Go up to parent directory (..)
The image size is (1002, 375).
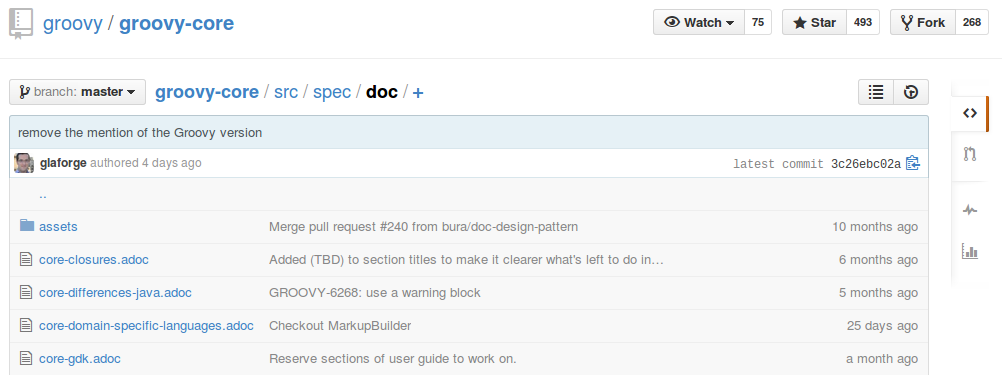pos(42,195)
